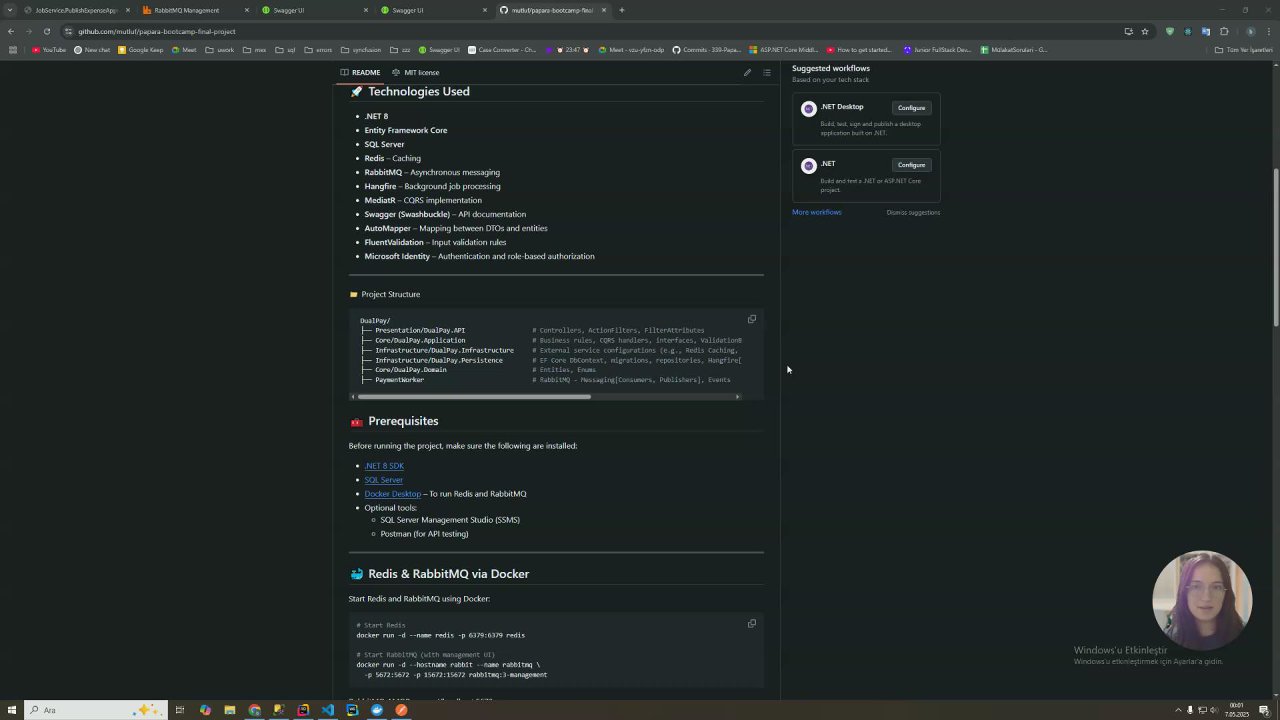Open the tab search dropdown arrow

pos(11,10)
